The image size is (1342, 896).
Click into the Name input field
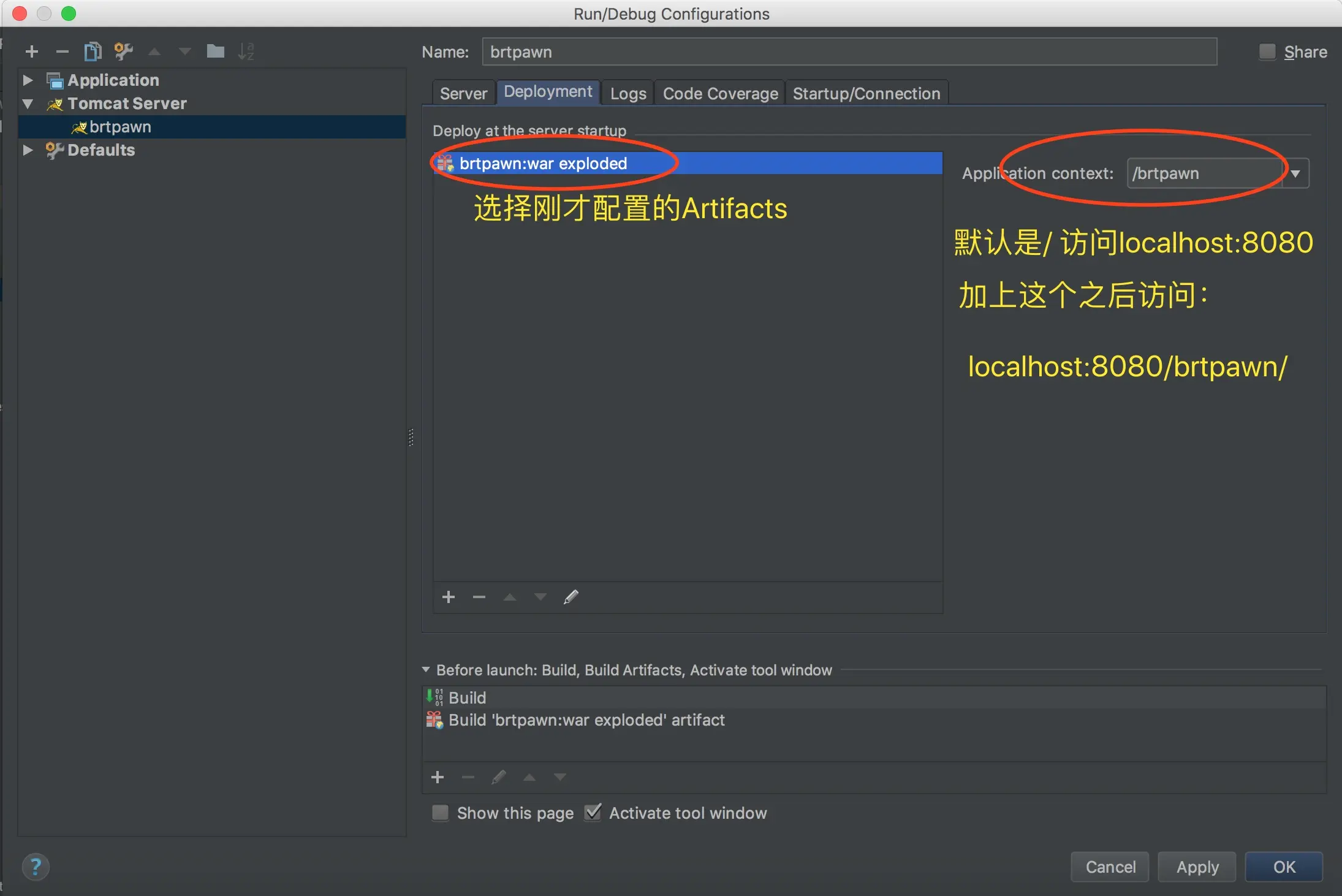[849, 52]
